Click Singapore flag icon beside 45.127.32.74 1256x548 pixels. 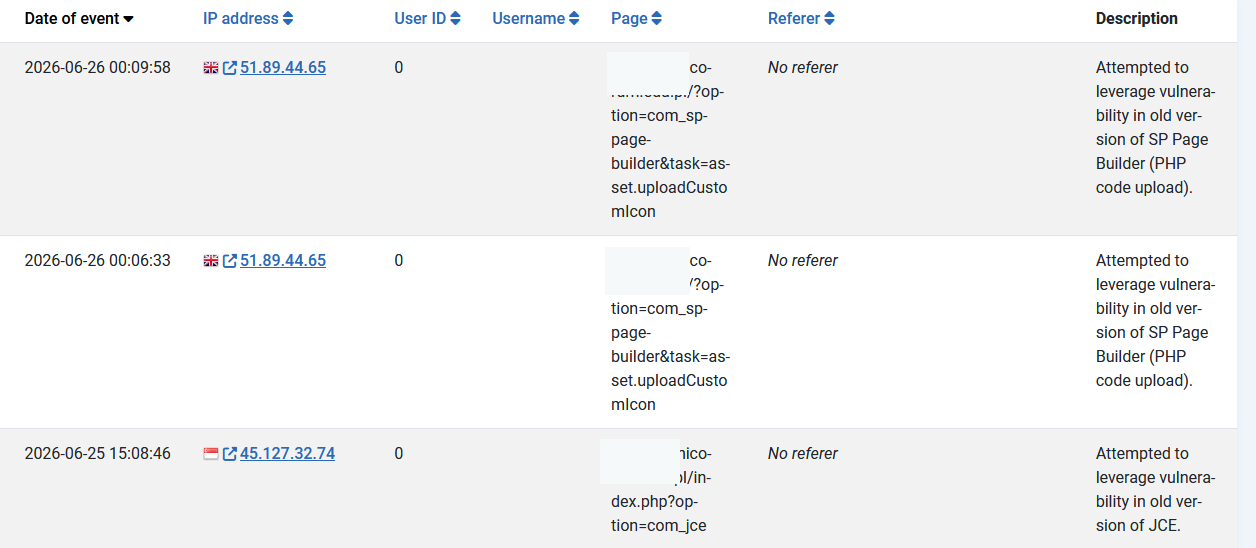tap(211, 454)
